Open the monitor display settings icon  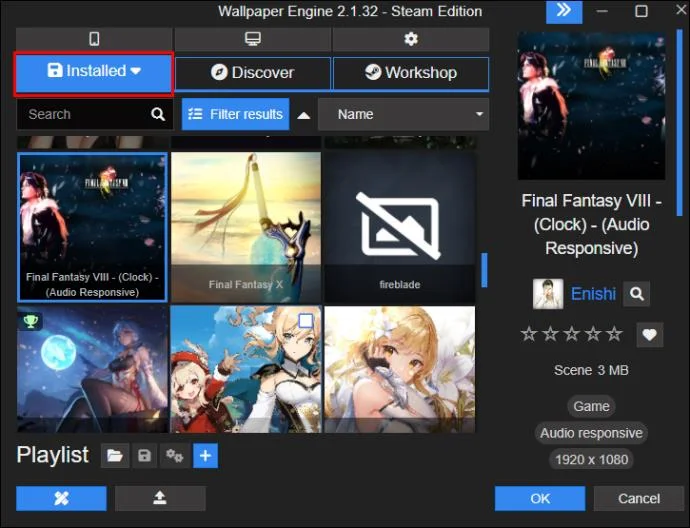(x=253, y=39)
